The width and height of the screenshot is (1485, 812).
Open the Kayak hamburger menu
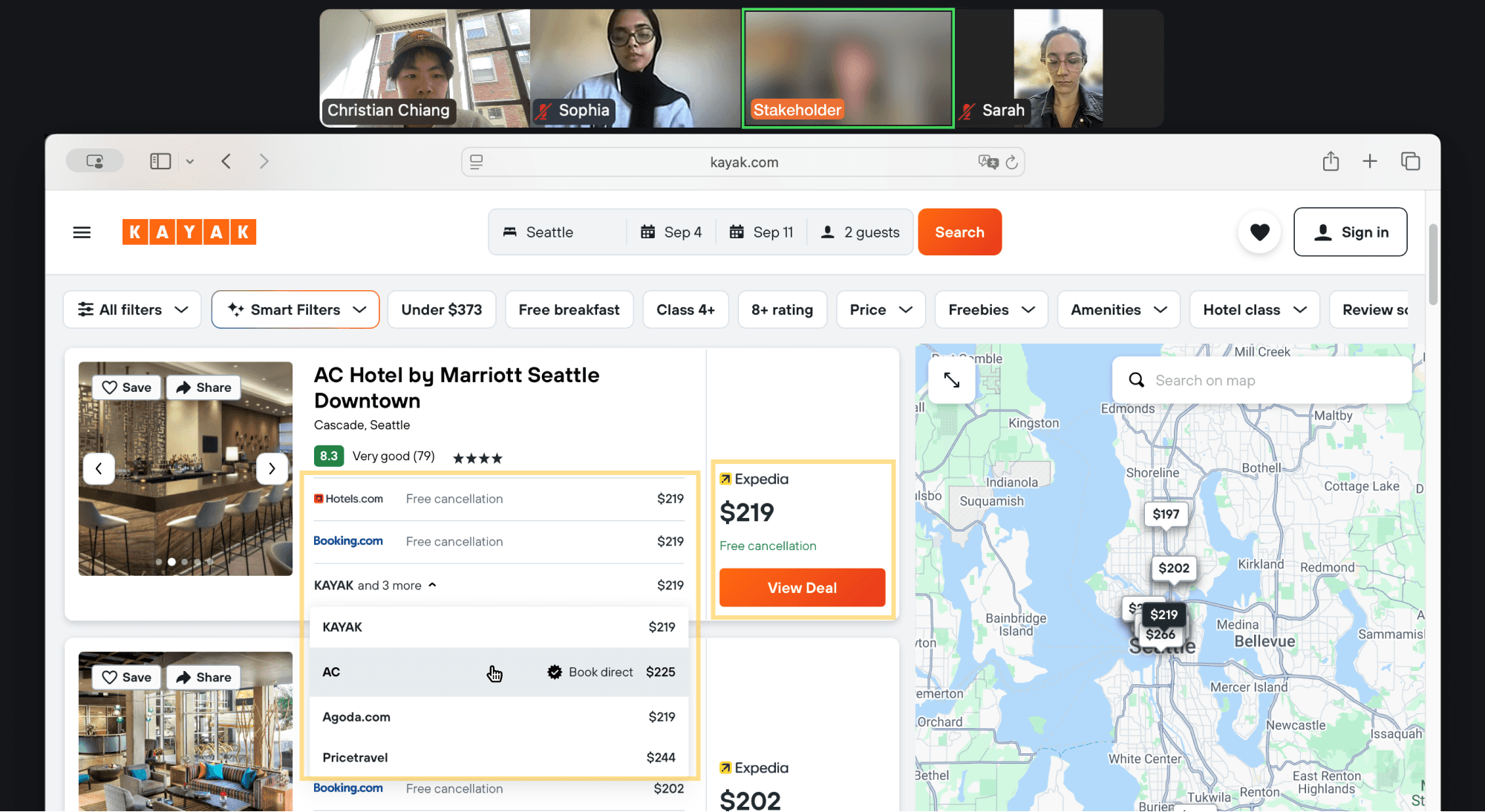pyautogui.click(x=82, y=232)
